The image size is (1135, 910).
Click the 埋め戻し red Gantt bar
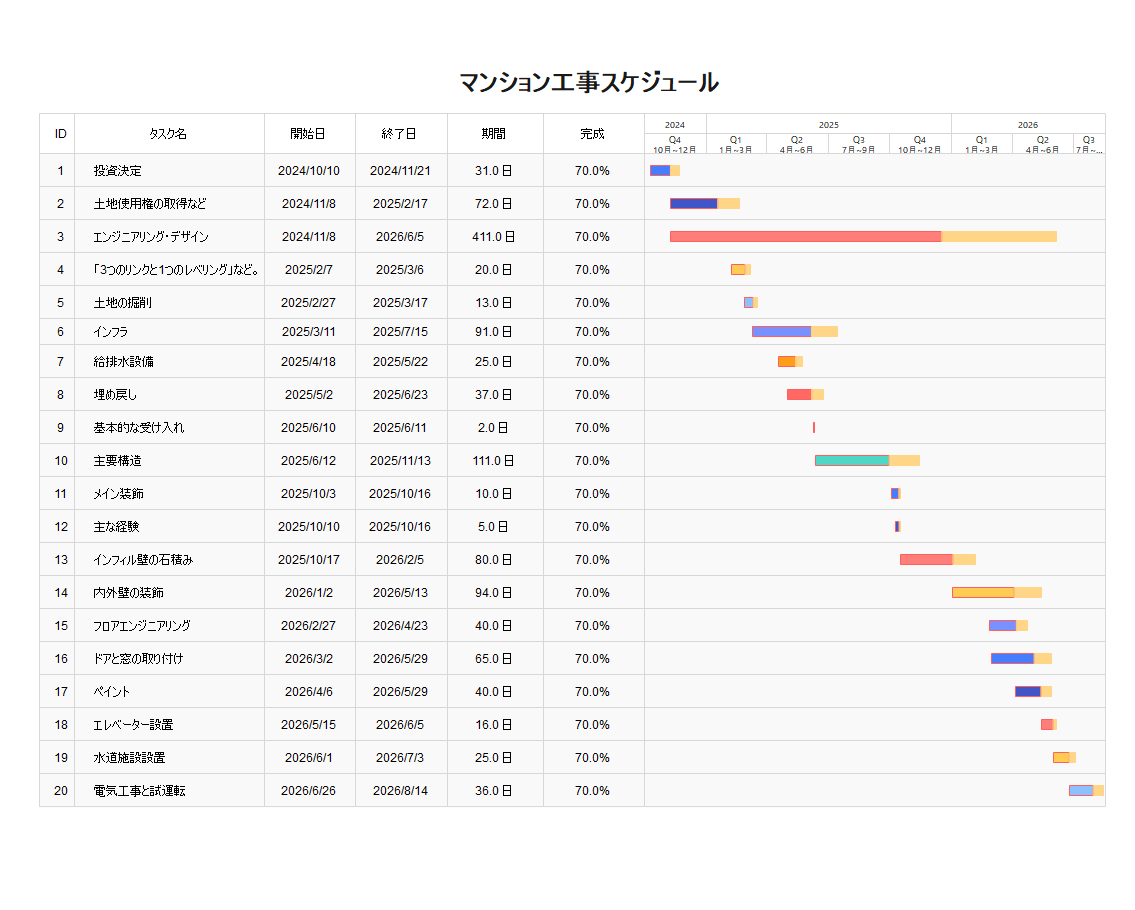(x=799, y=395)
